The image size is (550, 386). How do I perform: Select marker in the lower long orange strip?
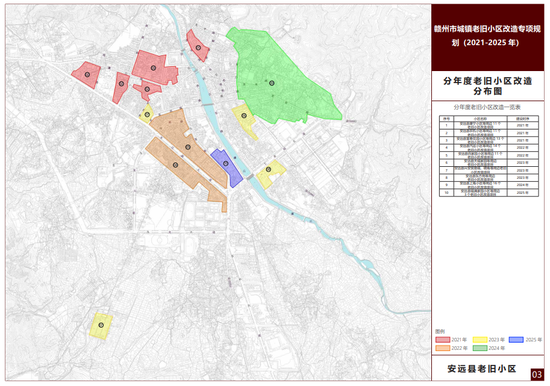click(x=175, y=165)
